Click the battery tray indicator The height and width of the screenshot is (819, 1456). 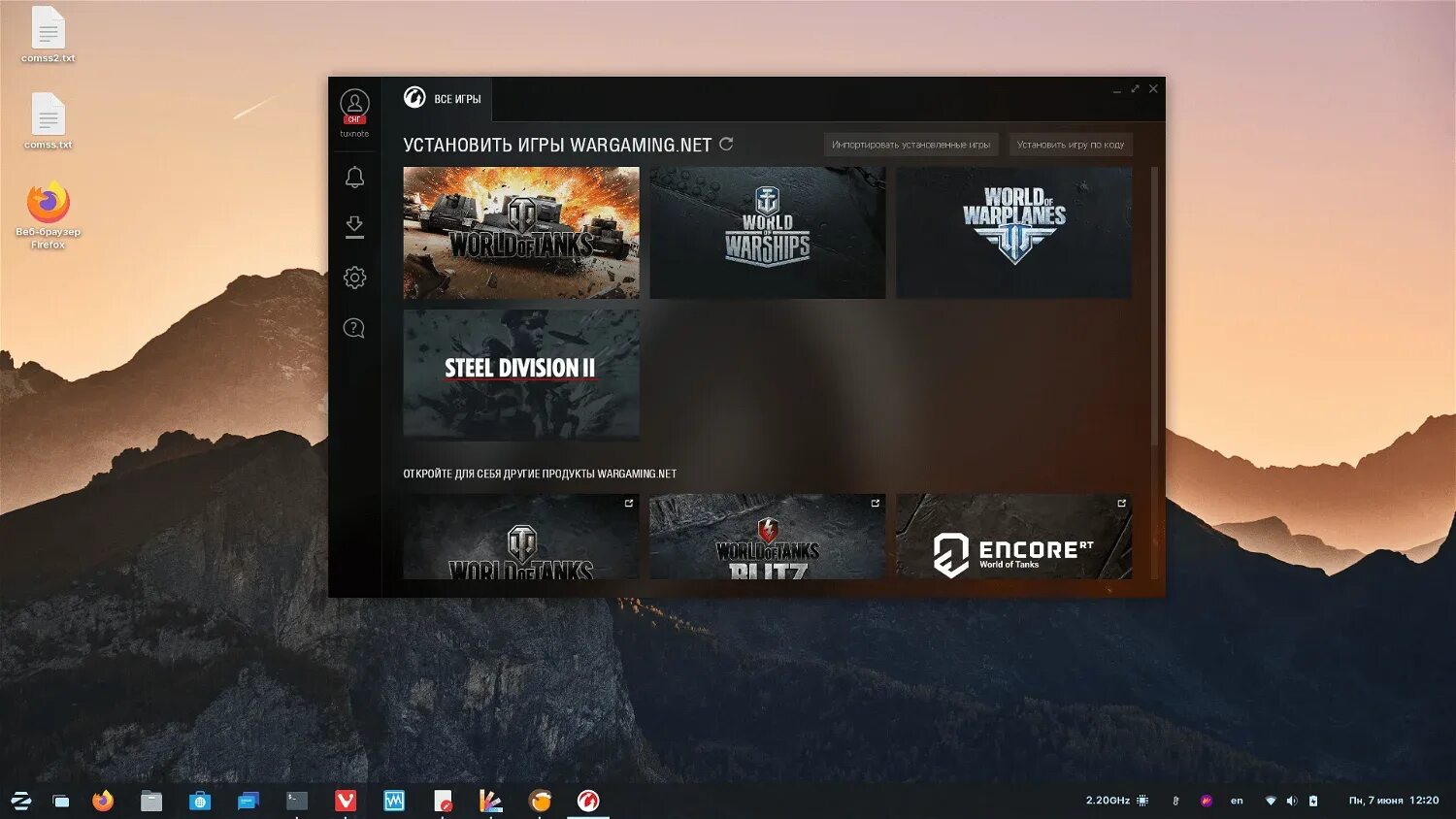click(1313, 801)
